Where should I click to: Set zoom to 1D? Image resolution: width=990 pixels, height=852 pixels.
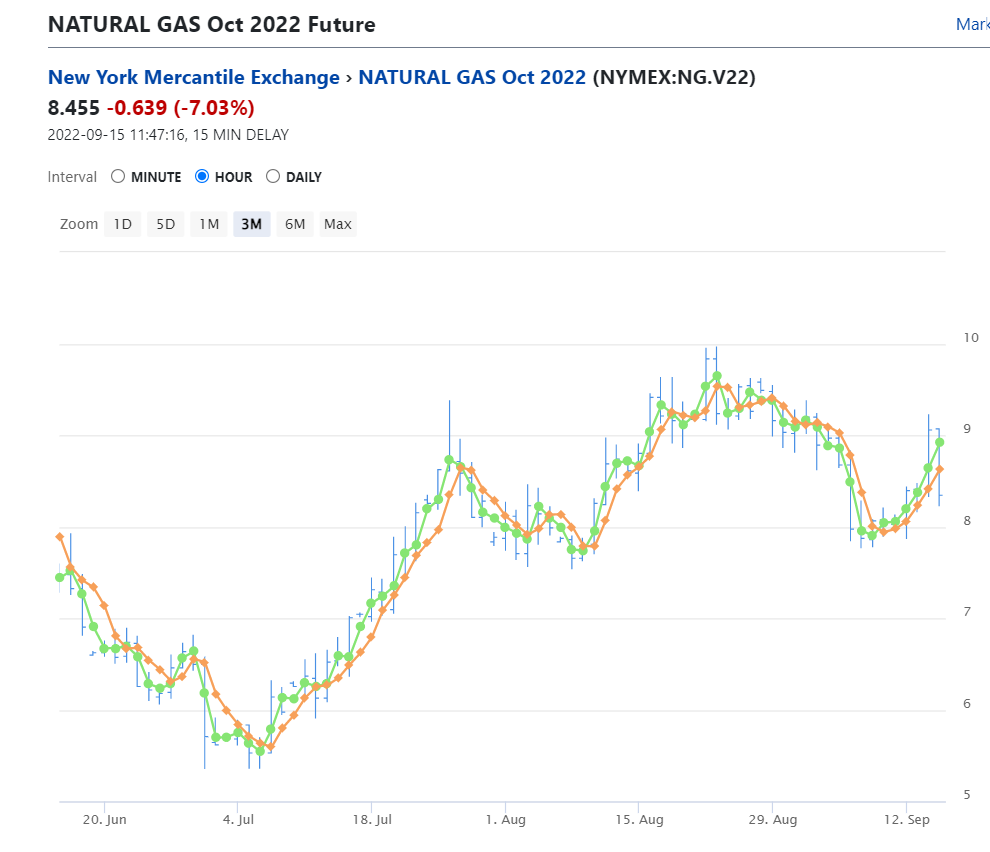click(x=122, y=224)
